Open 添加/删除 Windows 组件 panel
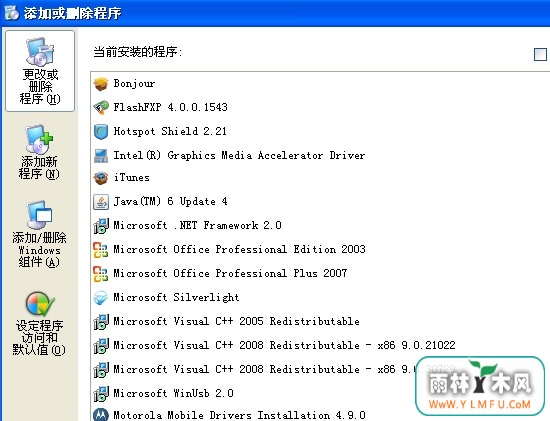The height and width of the screenshot is (421, 550). click(x=39, y=234)
